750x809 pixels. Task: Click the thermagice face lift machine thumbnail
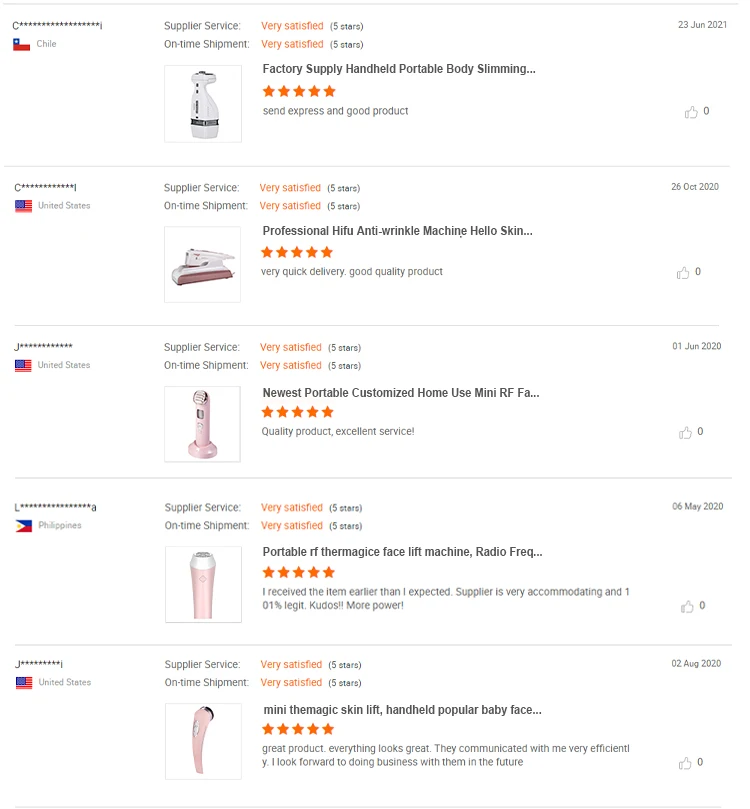[x=203, y=584]
